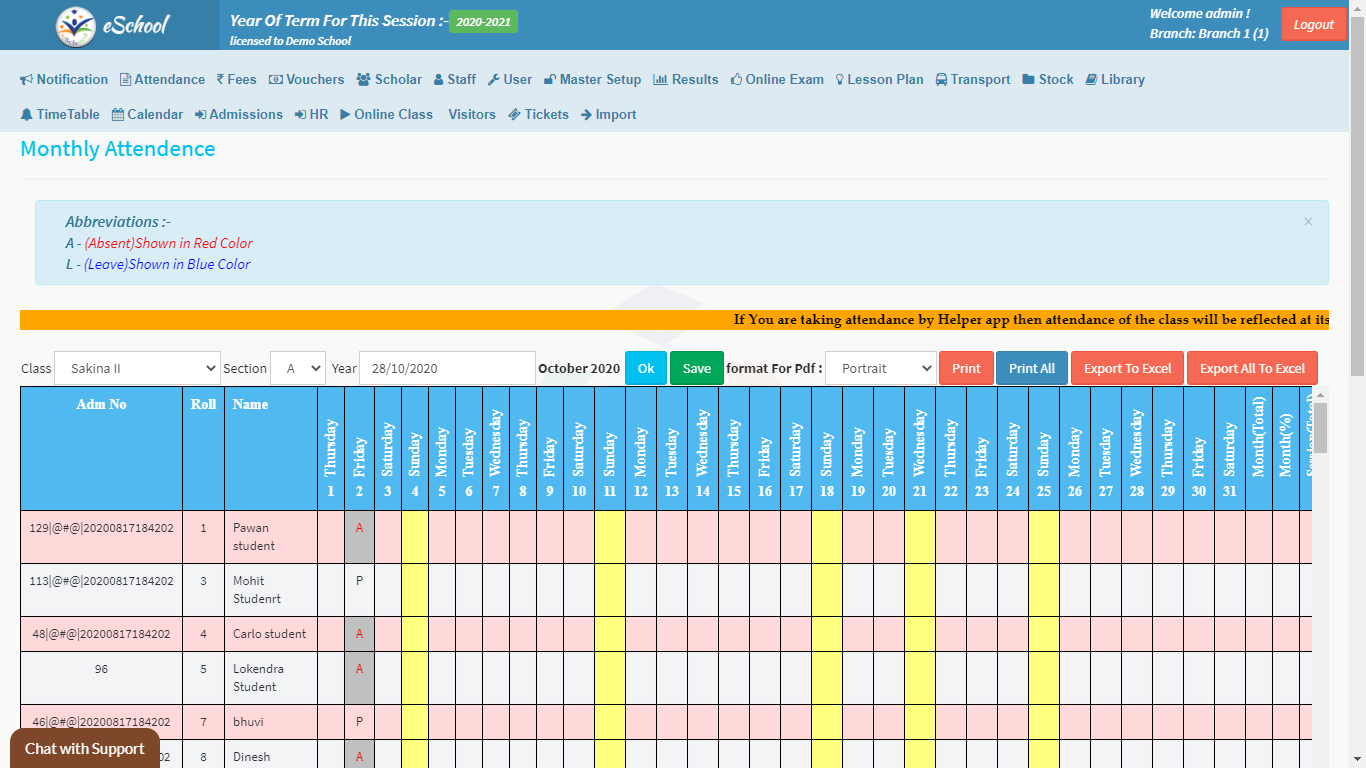Viewport: 1366px width, 768px height.
Task: Click the eSchool logo icon
Action: coord(75,26)
